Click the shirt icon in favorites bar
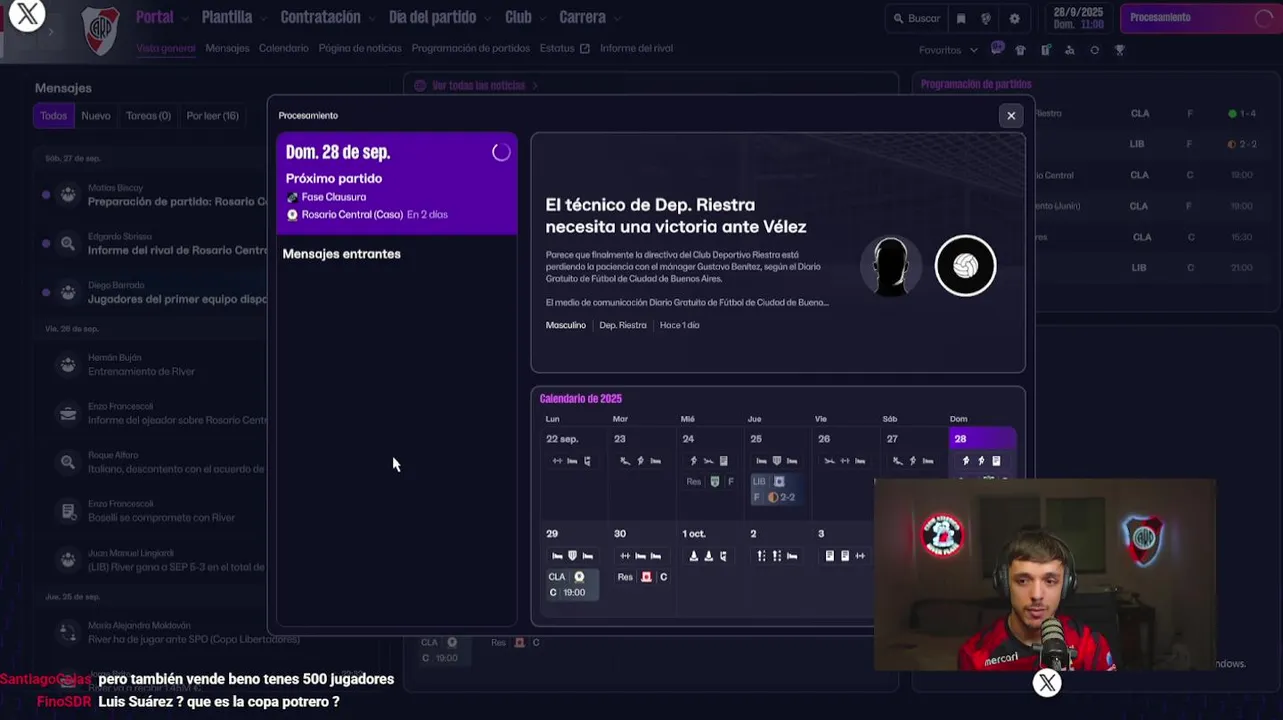1283x720 pixels. (x=1020, y=49)
